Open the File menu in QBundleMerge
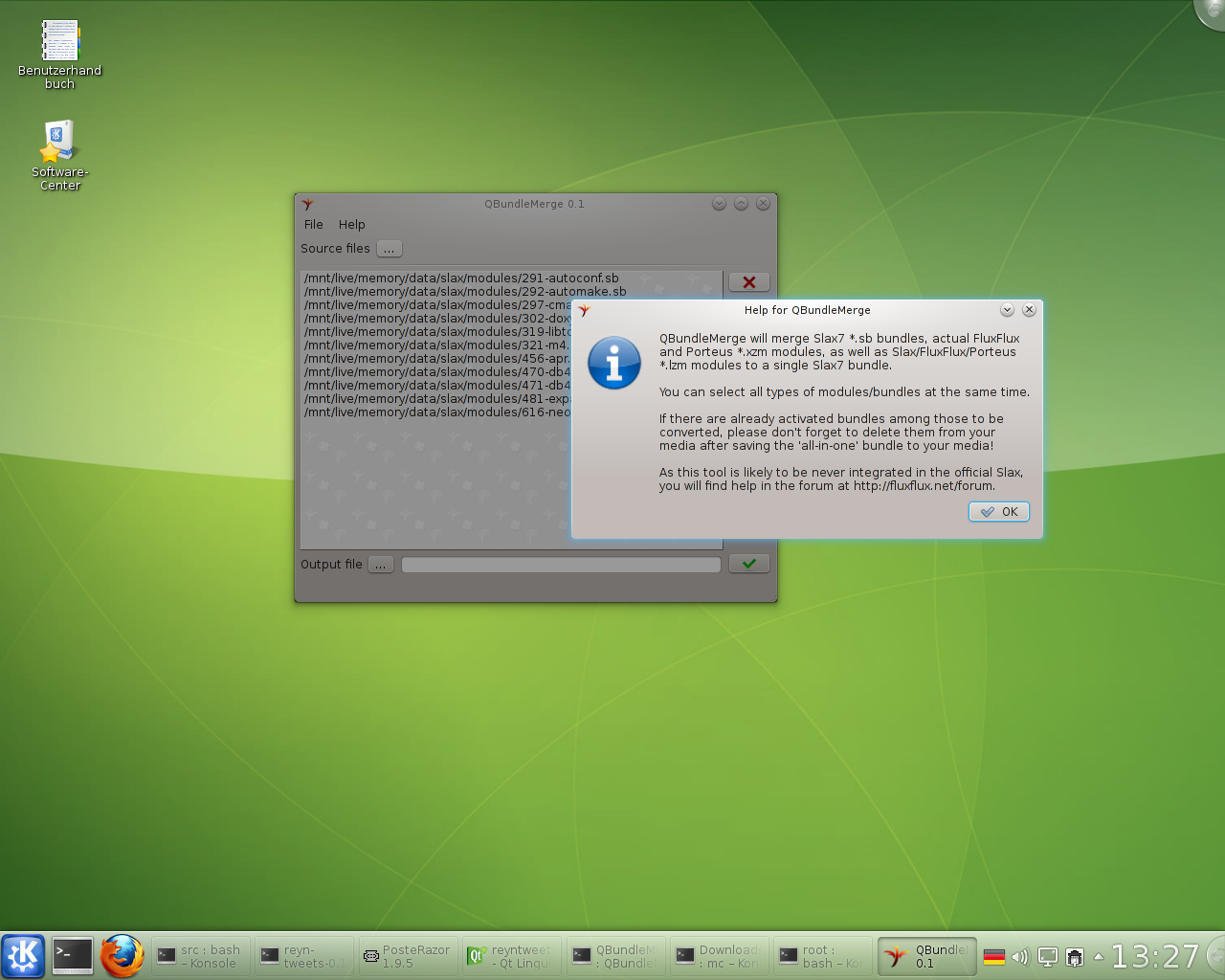The height and width of the screenshot is (980, 1225). click(x=313, y=224)
